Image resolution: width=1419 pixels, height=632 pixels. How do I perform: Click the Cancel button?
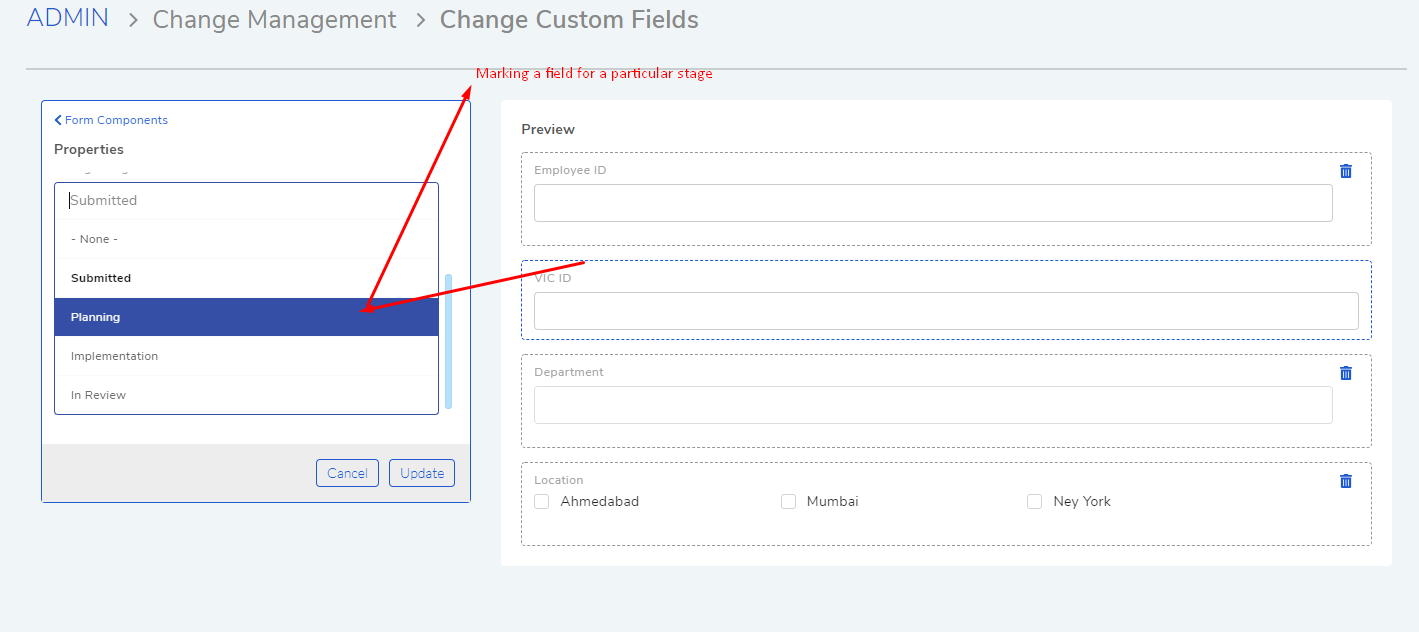pos(347,473)
